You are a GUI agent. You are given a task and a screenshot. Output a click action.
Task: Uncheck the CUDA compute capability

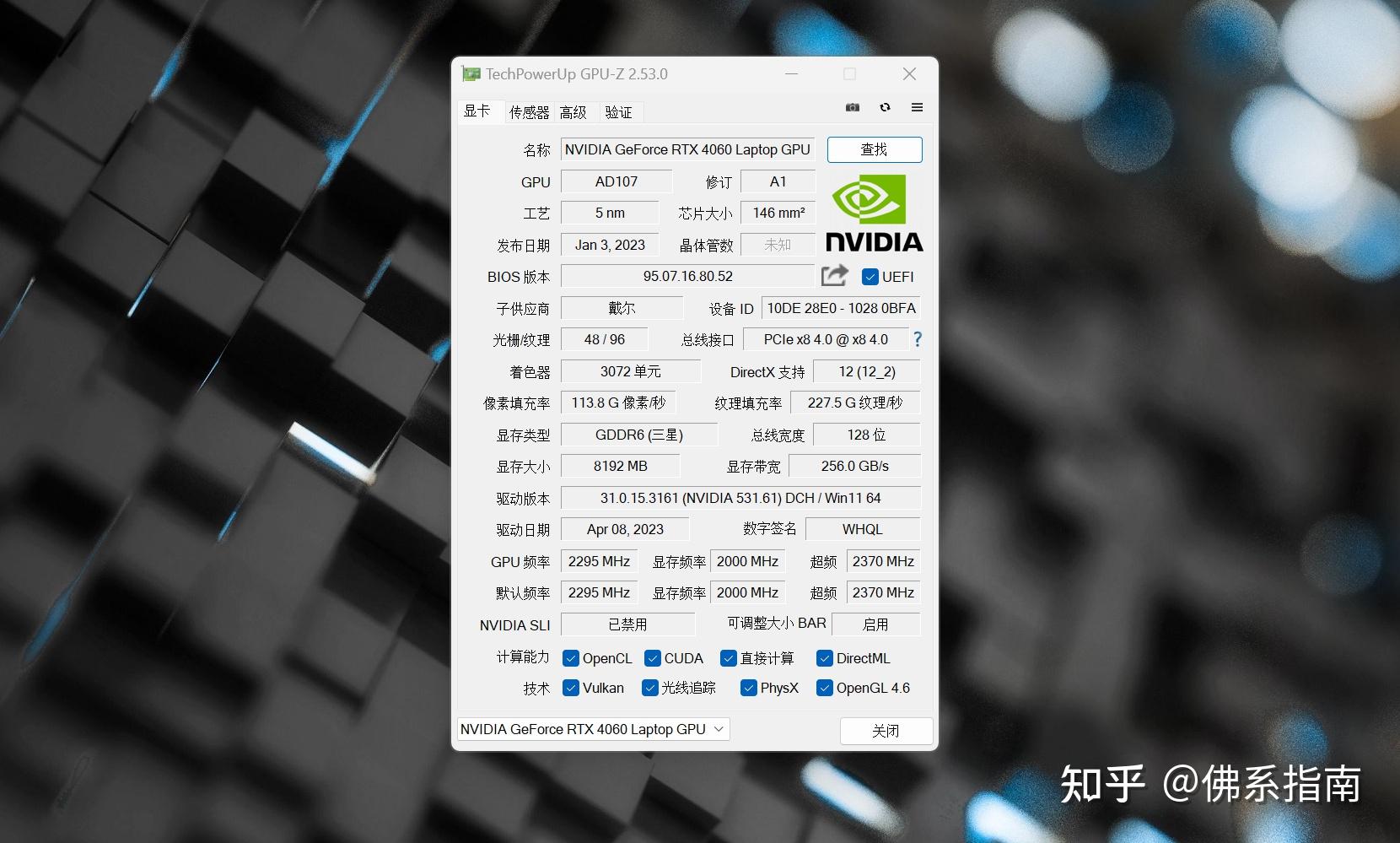coord(651,658)
